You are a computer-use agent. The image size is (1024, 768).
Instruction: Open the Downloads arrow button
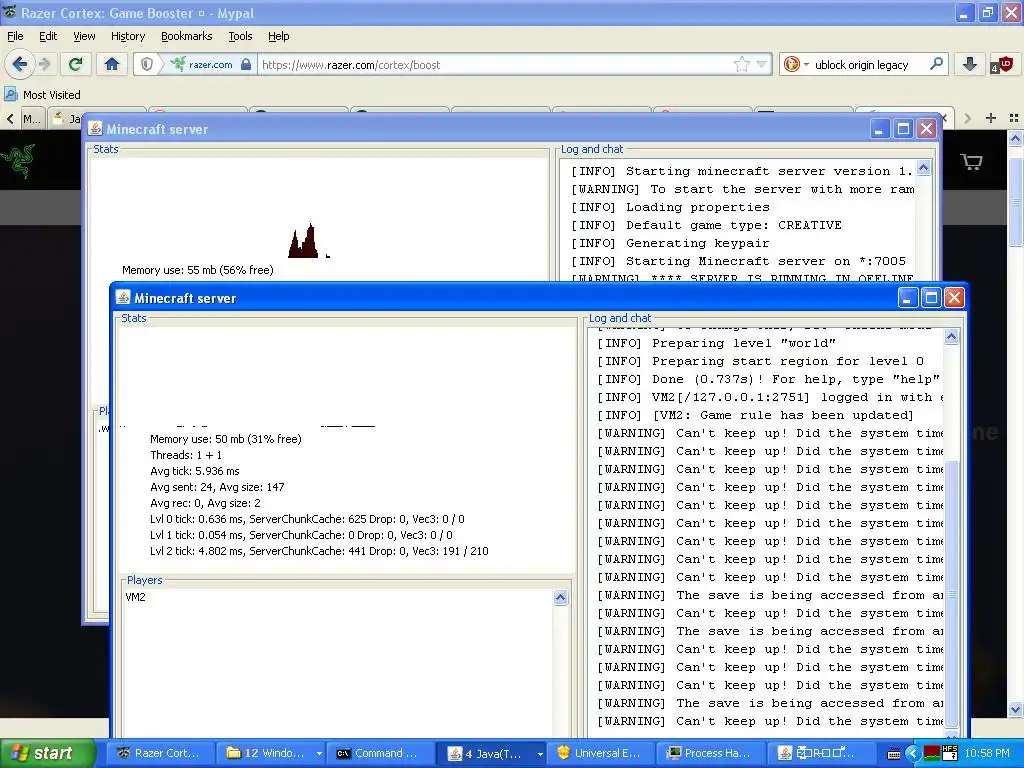point(970,64)
